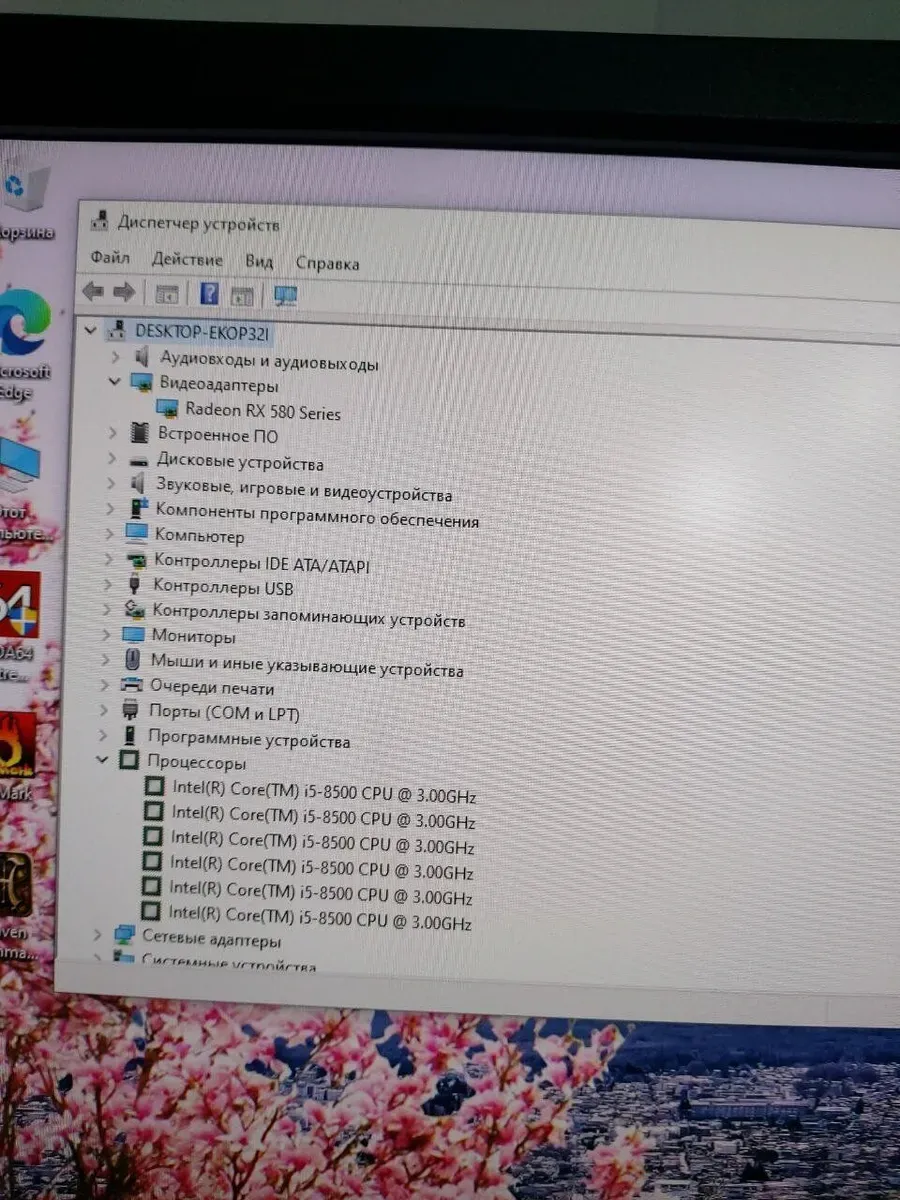Open the Вид menu

[259, 262]
